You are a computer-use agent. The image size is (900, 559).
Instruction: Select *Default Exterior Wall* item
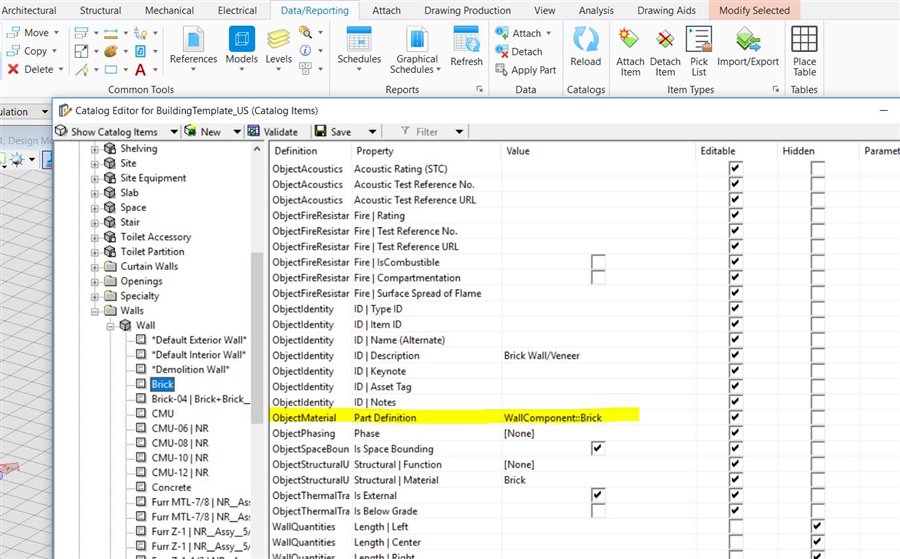(x=199, y=340)
